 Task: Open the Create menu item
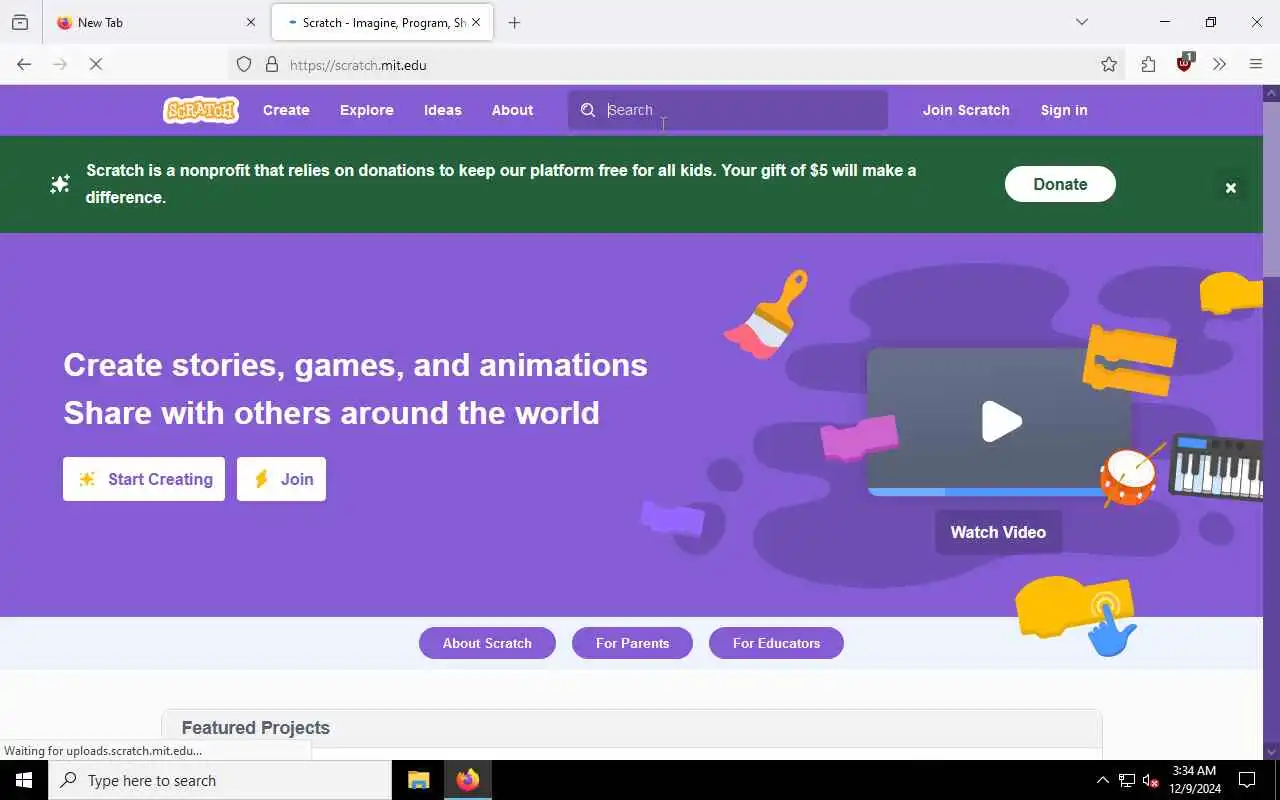286,110
